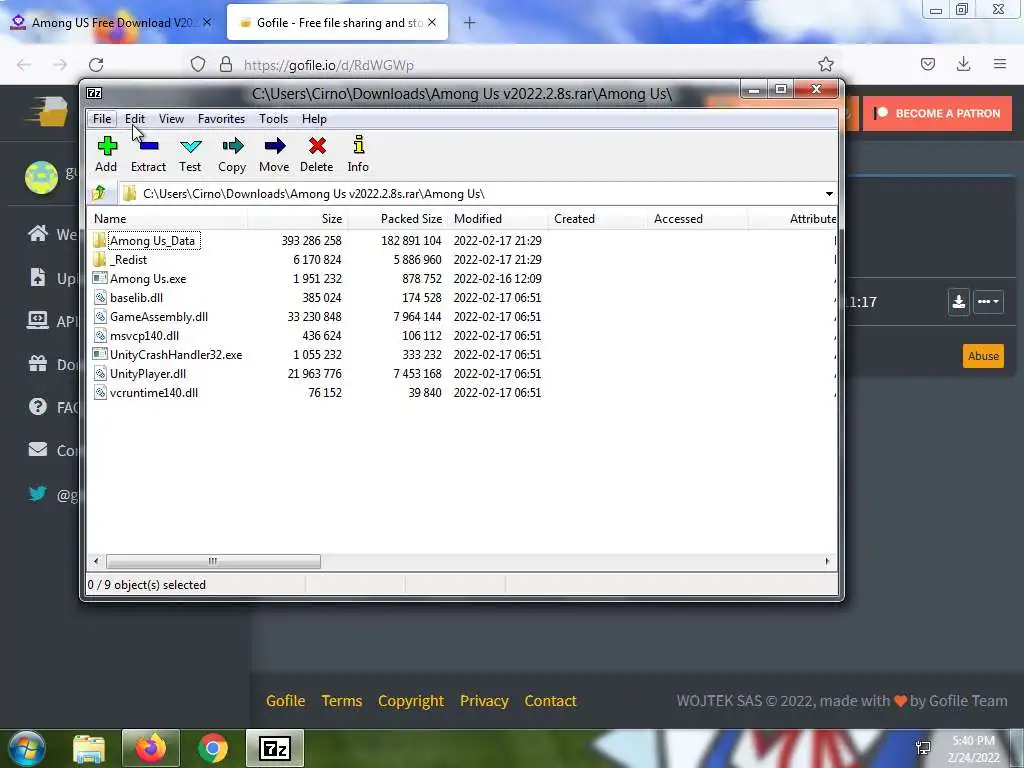Open a new Firefox tab
Image resolution: width=1024 pixels, height=768 pixels.
pyautogui.click(x=470, y=23)
